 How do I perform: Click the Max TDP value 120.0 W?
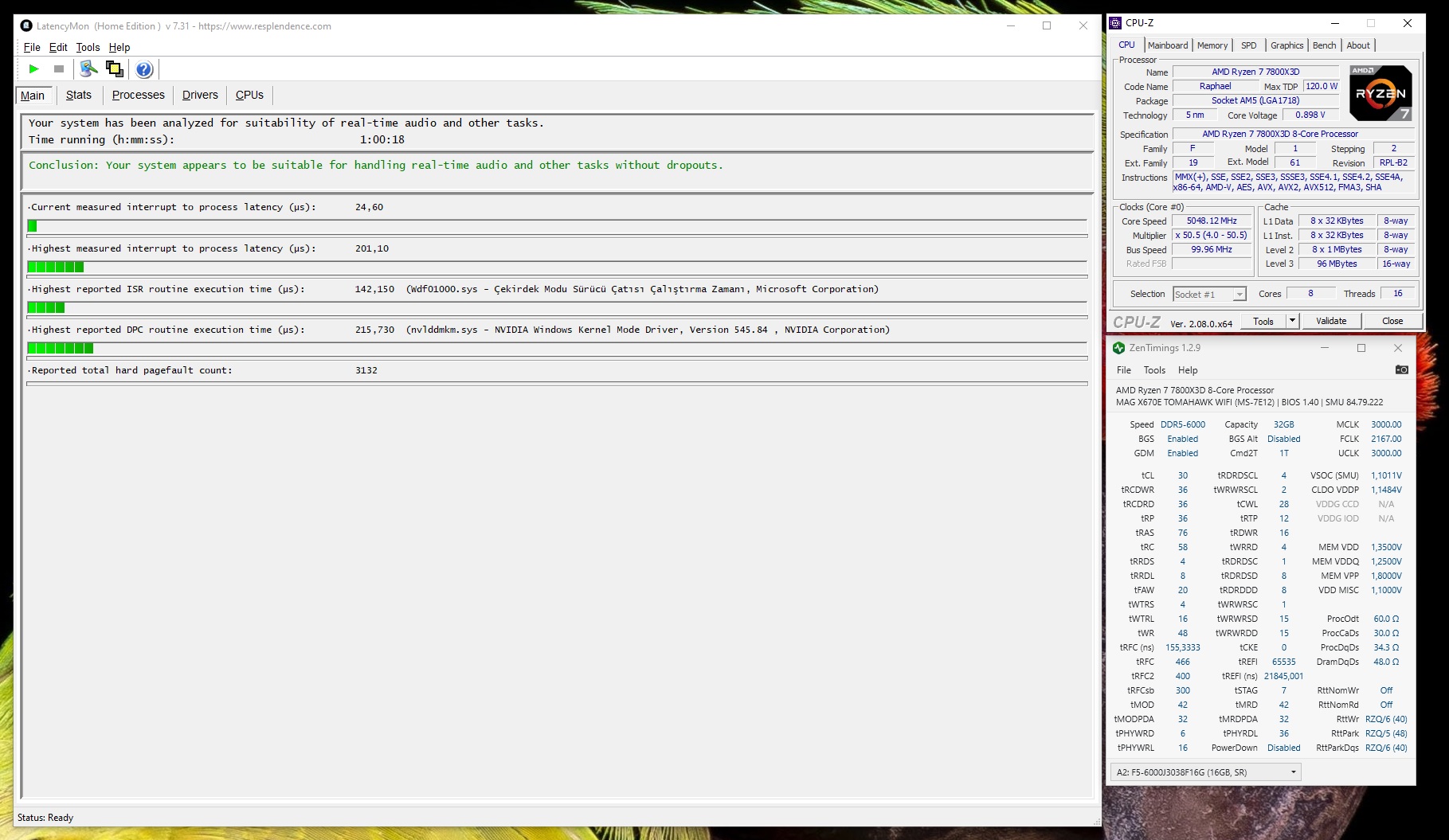tap(1322, 87)
